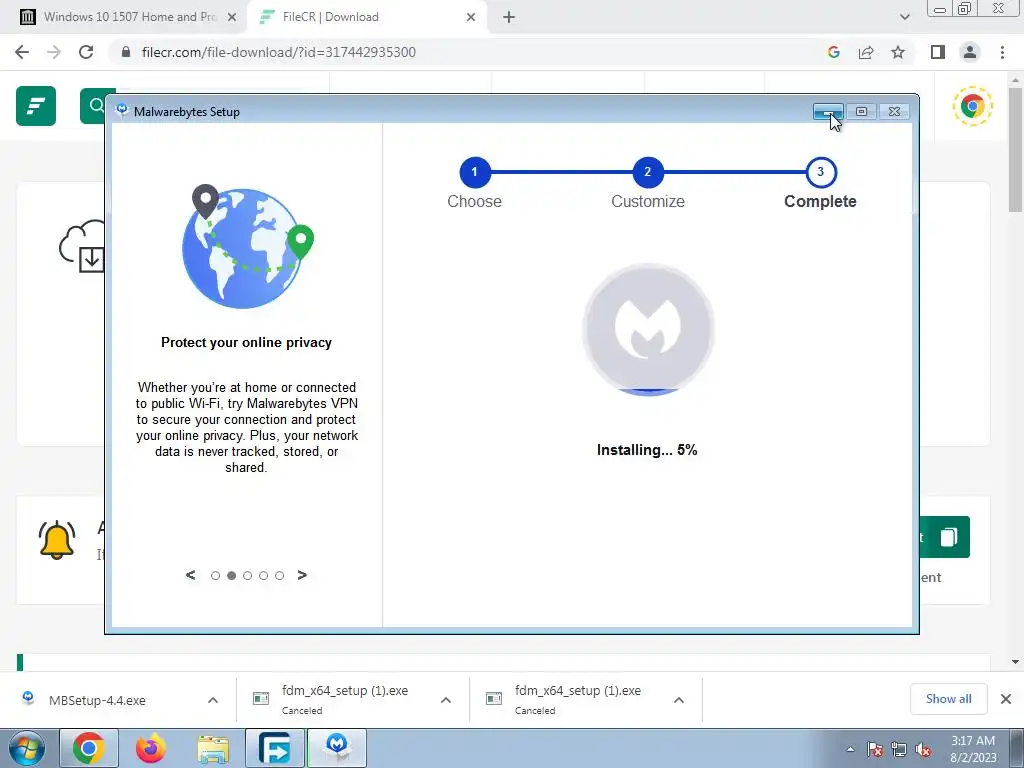Select fifth carousel dot

(280, 575)
